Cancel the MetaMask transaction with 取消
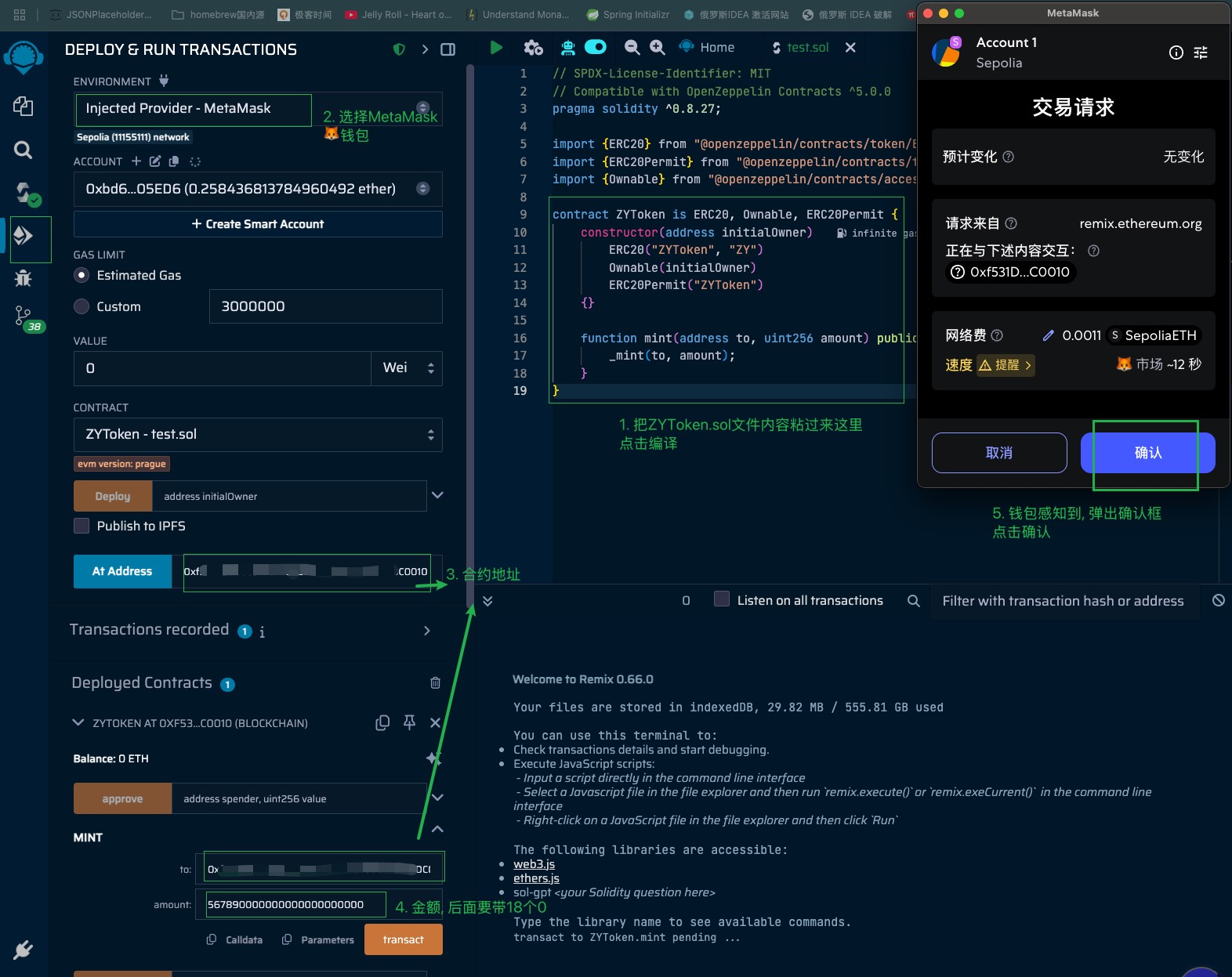The width and height of the screenshot is (1232, 977). (999, 453)
